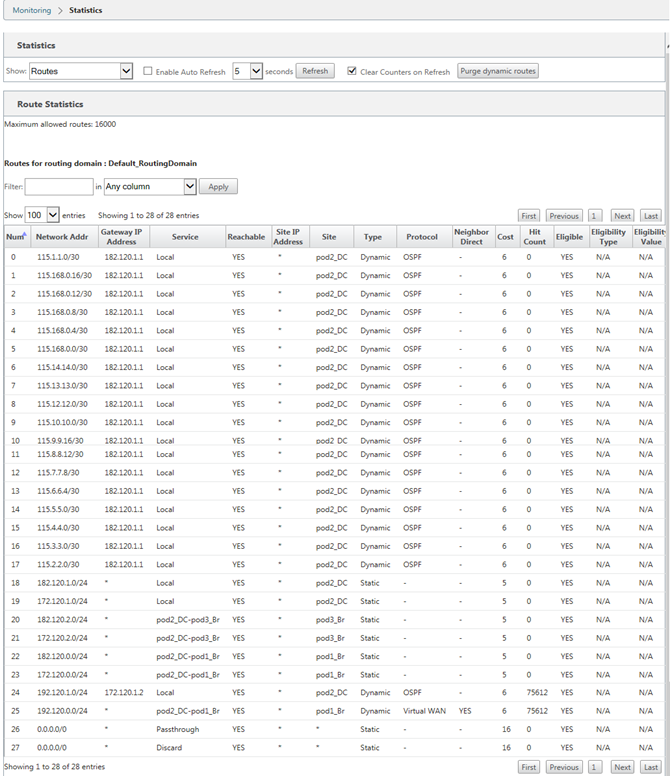Click the Purge dynamic routes button
670x776 pixels.
pos(498,71)
